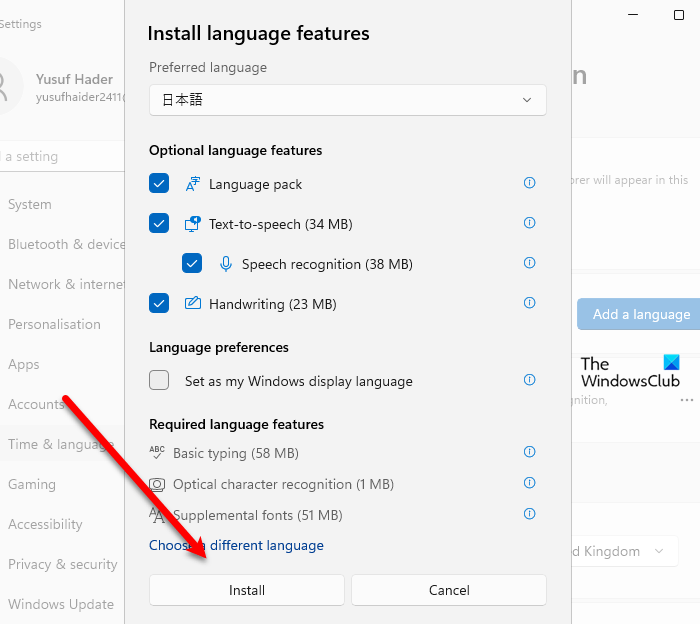The height and width of the screenshot is (624, 700).
Task: View info for Speech recognition
Action: [529, 262]
